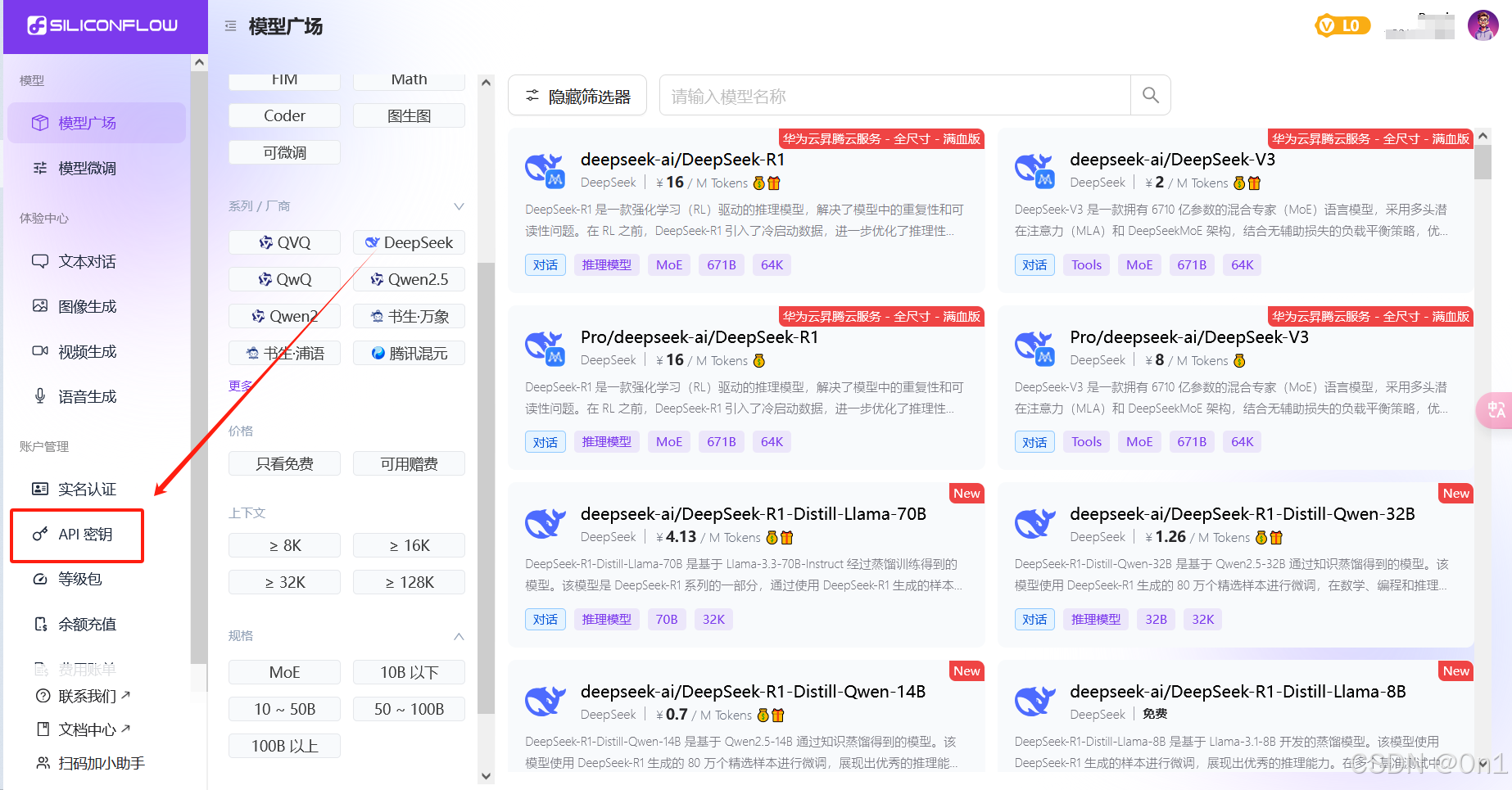
Task: Toggle MoE spec filter
Action: (284, 672)
